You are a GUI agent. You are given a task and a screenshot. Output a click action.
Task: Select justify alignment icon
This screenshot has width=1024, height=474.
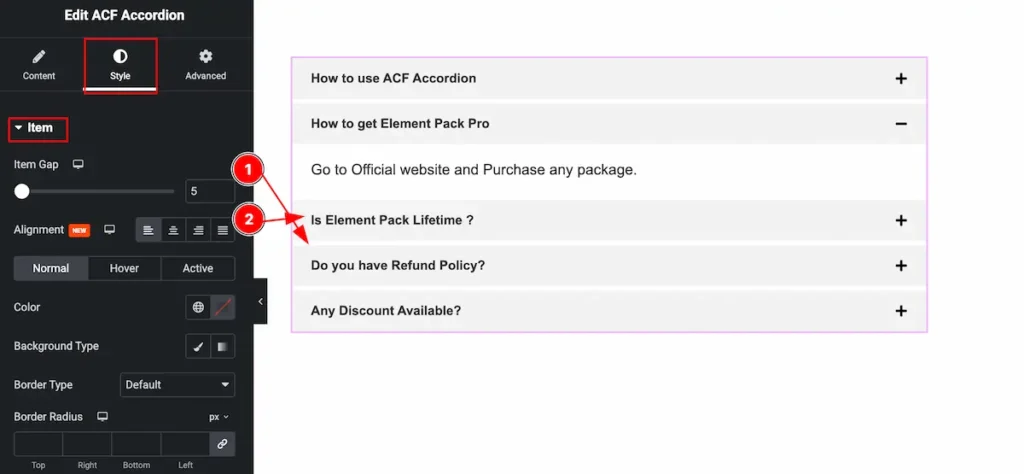point(222,230)
